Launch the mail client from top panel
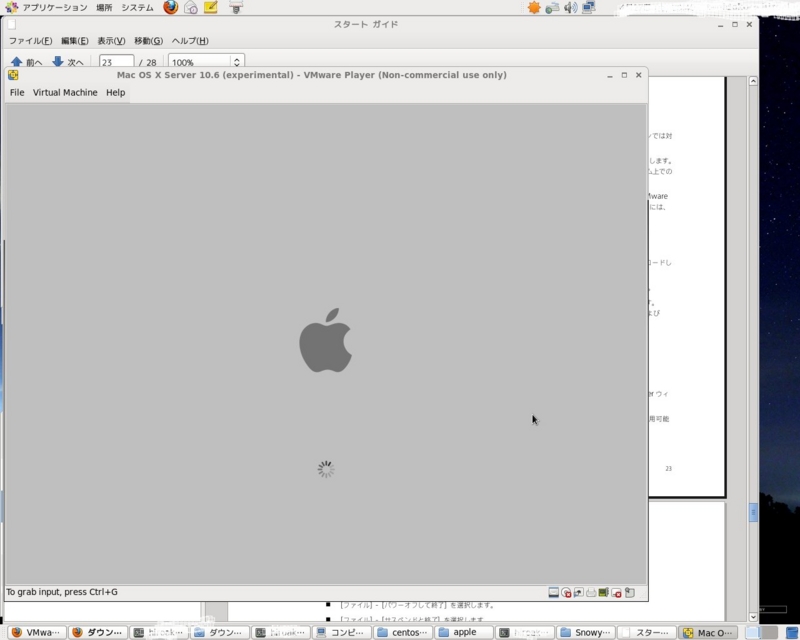 (191, 7)
